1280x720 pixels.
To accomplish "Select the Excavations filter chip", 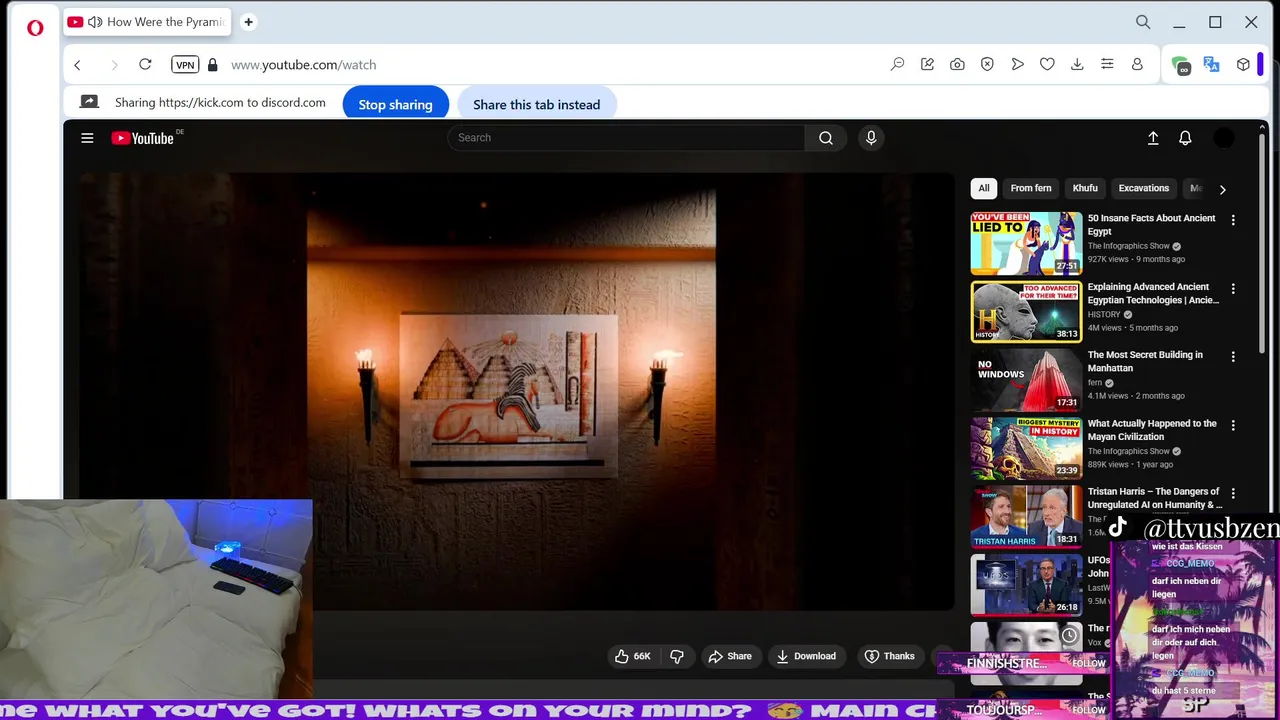I will click(x=1144, y=188).
